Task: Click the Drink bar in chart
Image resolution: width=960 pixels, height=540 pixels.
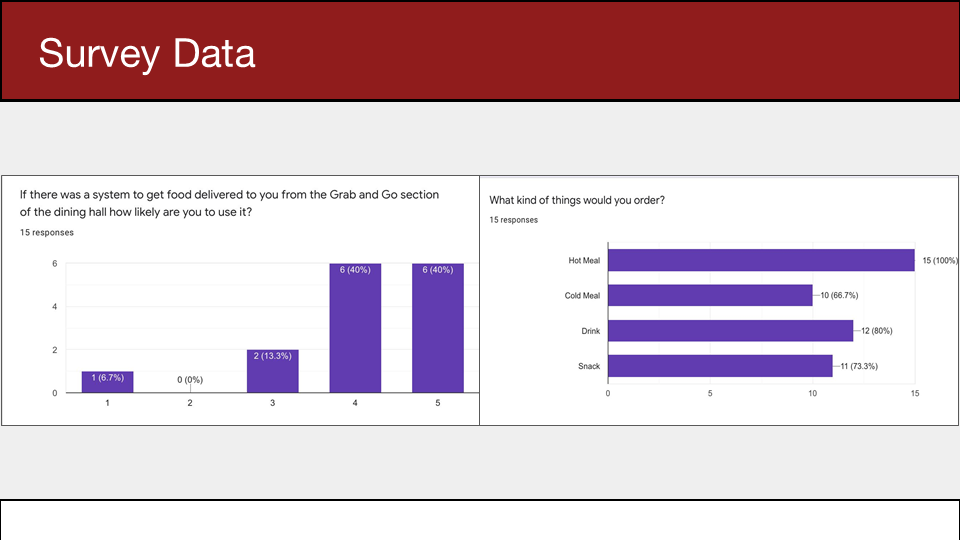Action: 730,331
